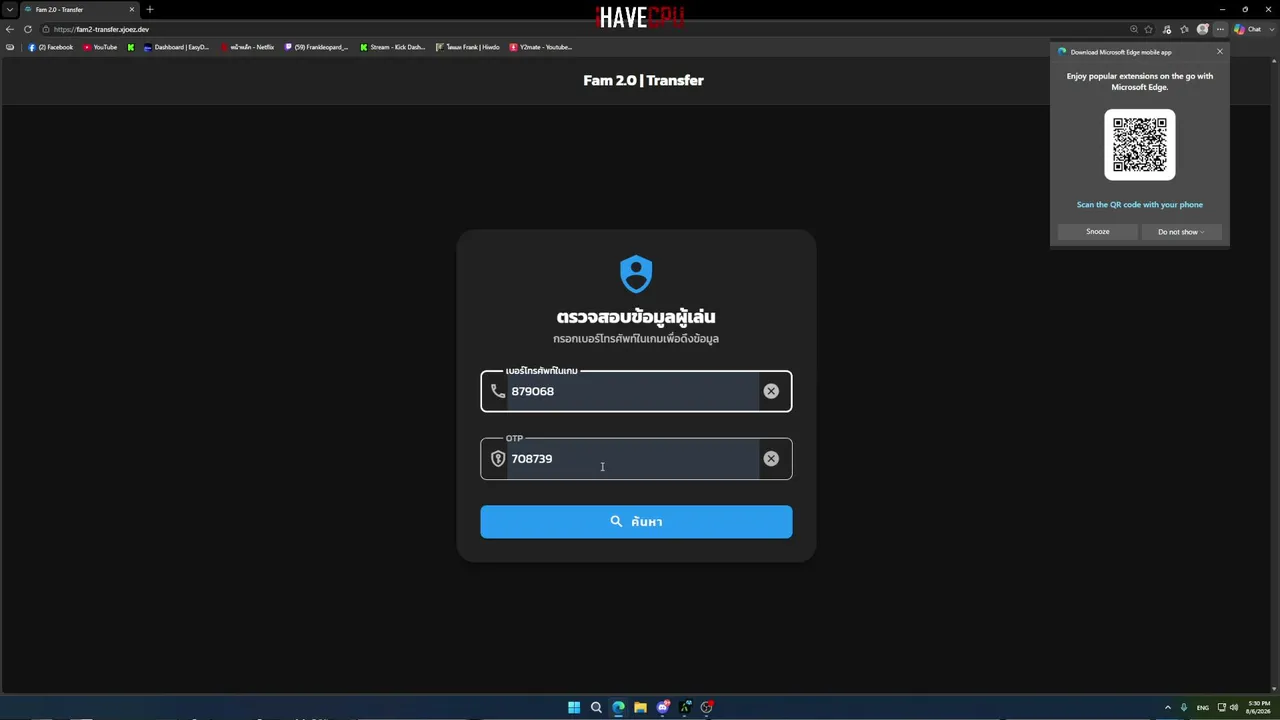Click the ตรวจสอบข้อมูลผู้เล่น heading
The image size is (1280, 720).
(x=636, y=316)
